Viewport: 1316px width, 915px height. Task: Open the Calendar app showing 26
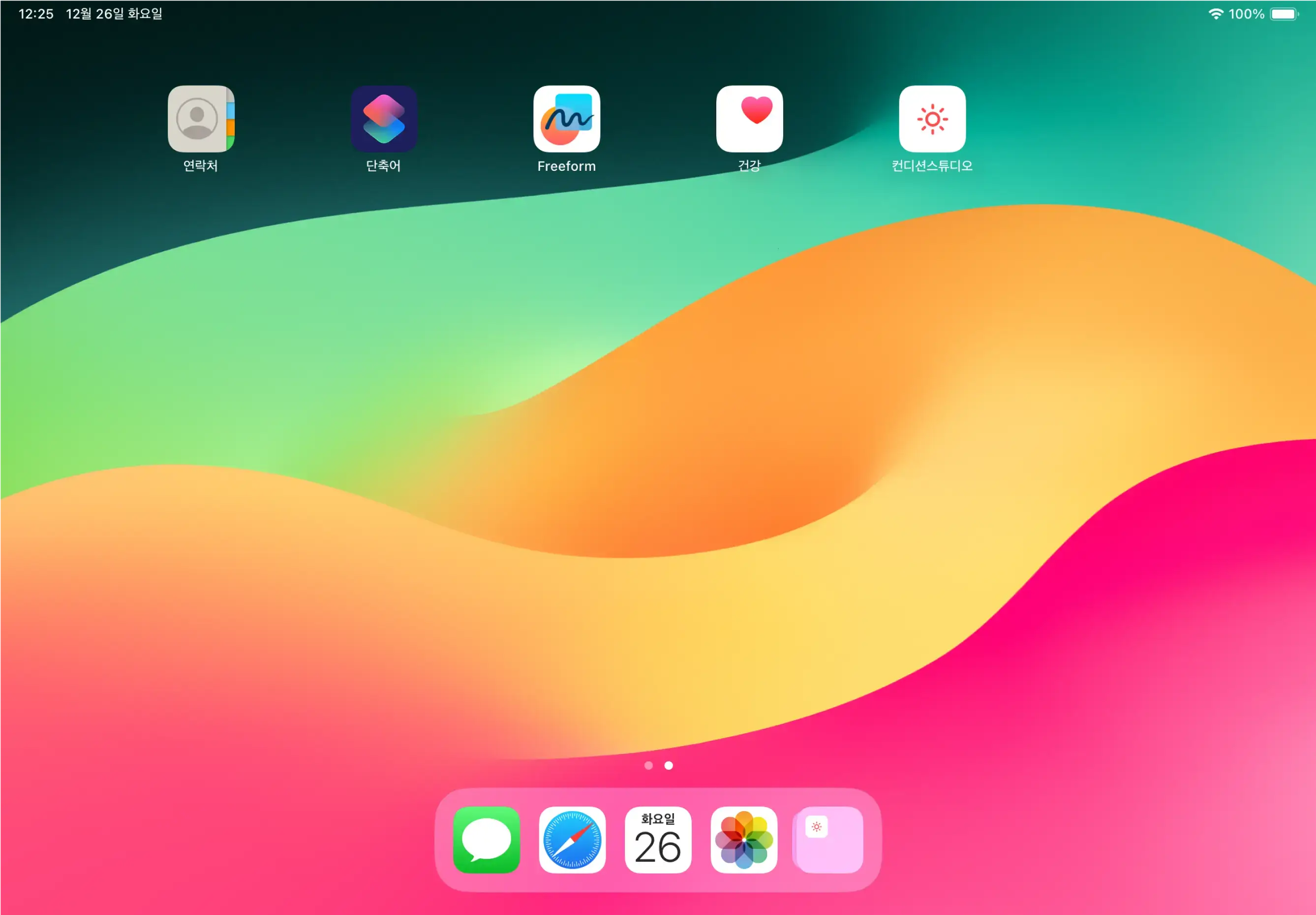pos(658,840)
